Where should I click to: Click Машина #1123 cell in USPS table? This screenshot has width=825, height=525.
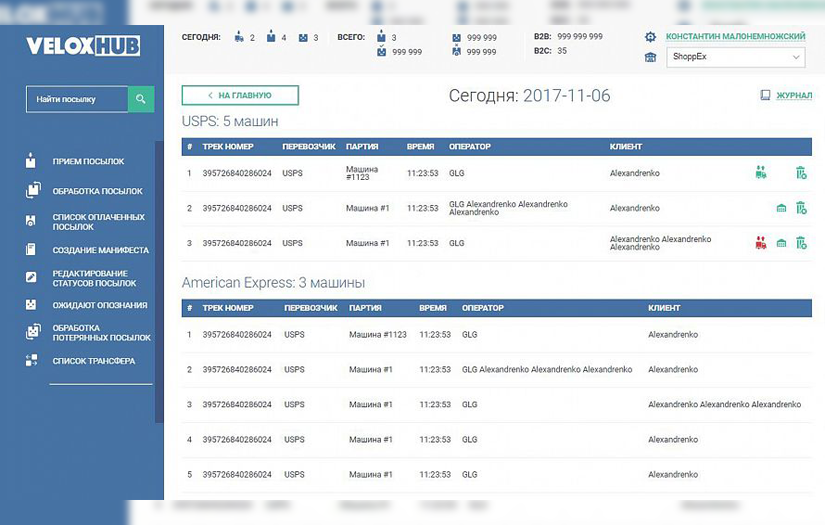361,173
